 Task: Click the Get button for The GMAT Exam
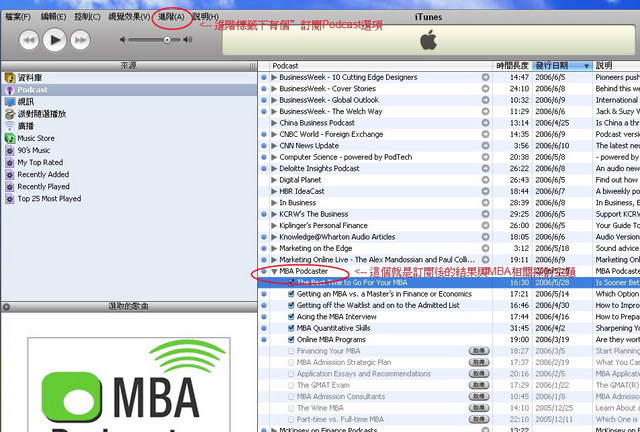point(479,385)
